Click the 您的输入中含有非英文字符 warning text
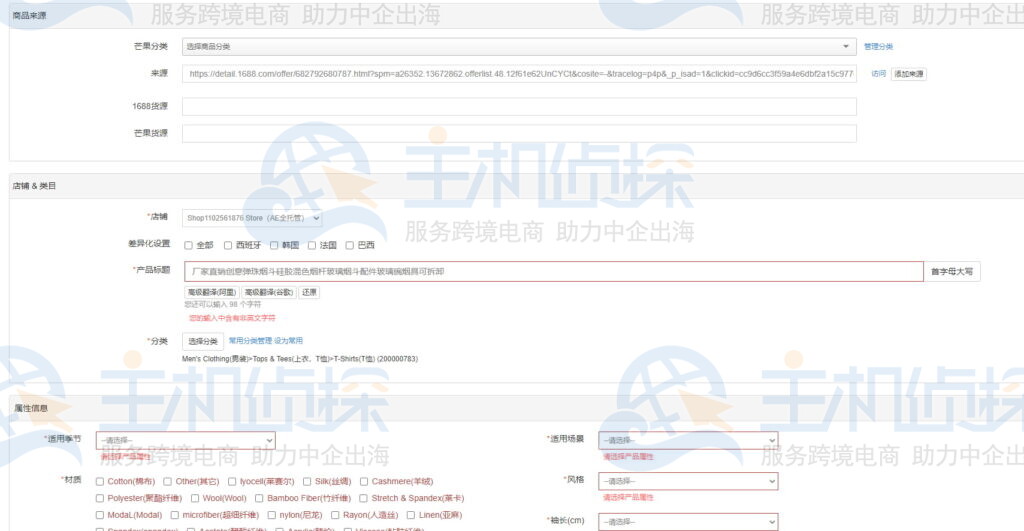Viewport: 1024px width, 531px height. tap(232, 318)
